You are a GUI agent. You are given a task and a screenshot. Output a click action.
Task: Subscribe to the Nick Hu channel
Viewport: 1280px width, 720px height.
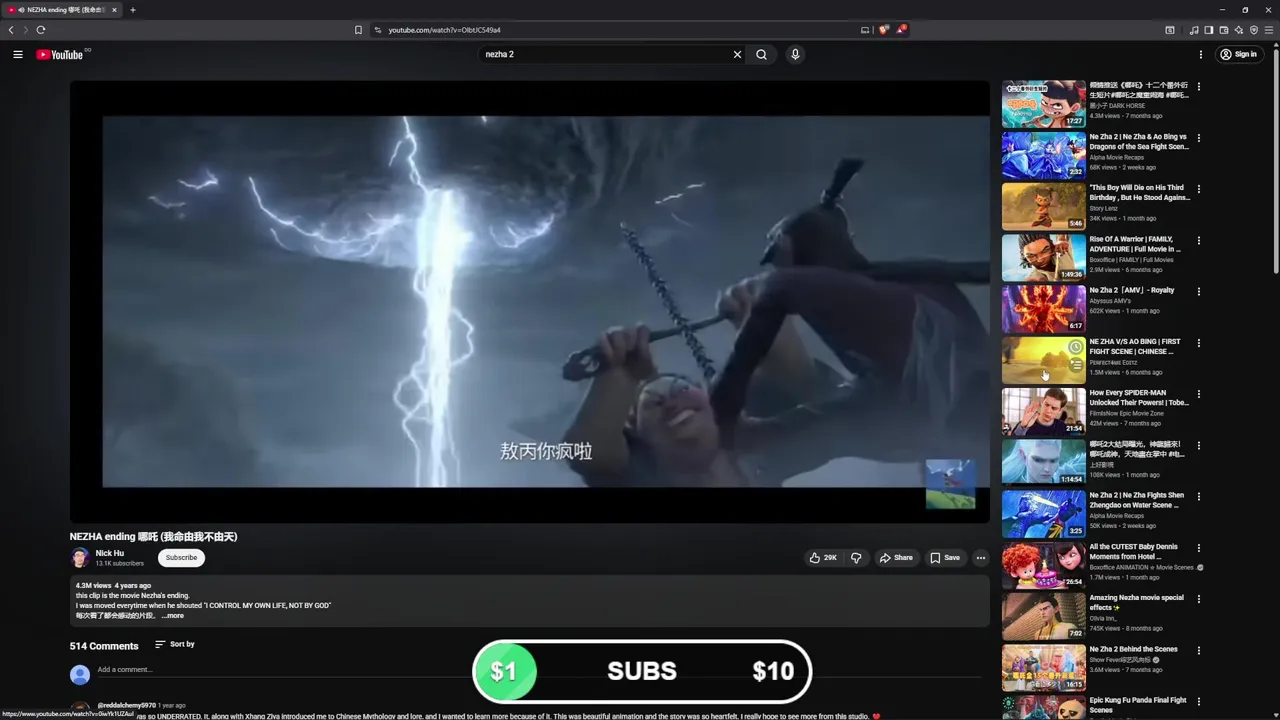181,558
